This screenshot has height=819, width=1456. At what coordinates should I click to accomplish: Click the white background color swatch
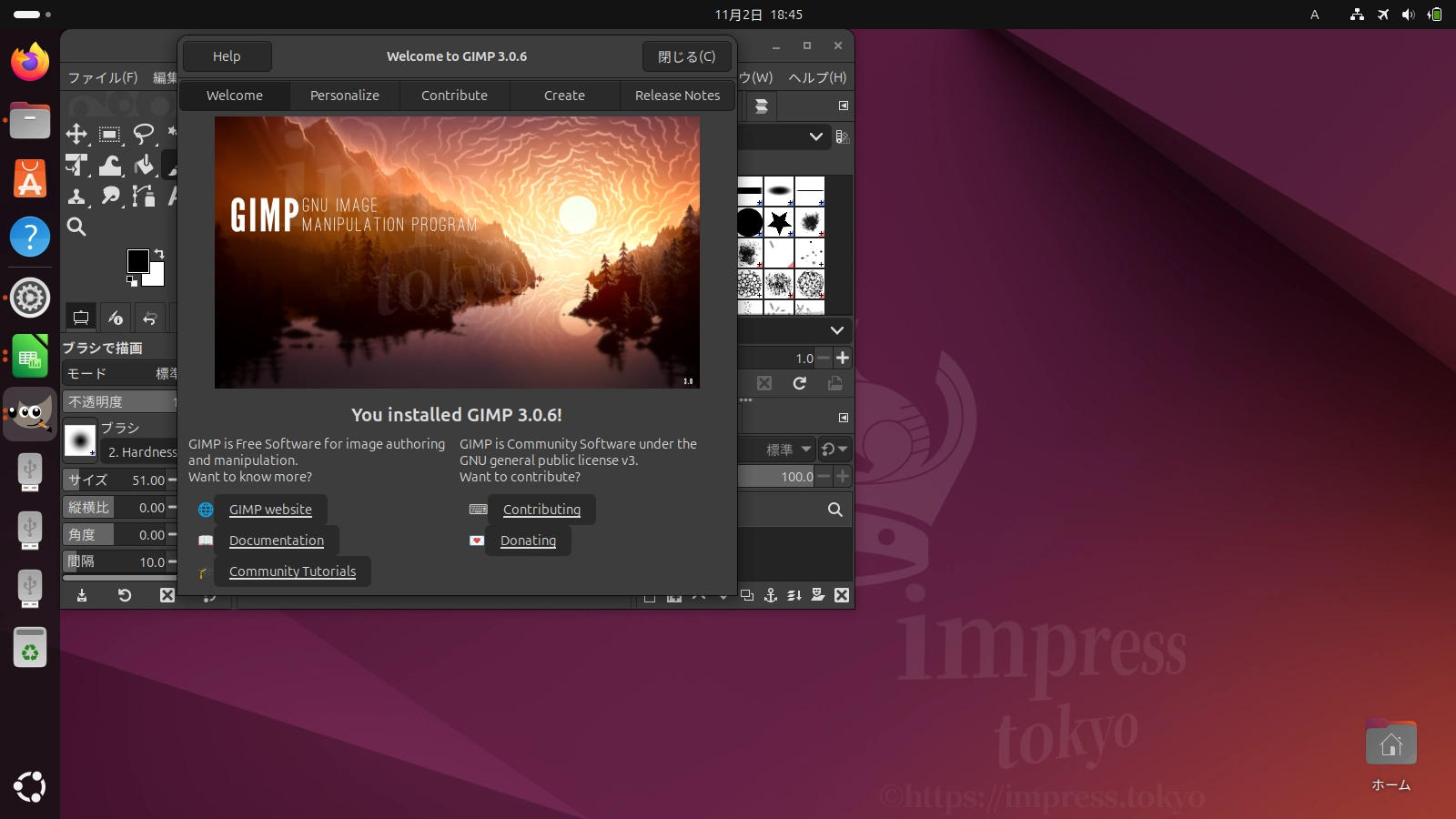157,277
